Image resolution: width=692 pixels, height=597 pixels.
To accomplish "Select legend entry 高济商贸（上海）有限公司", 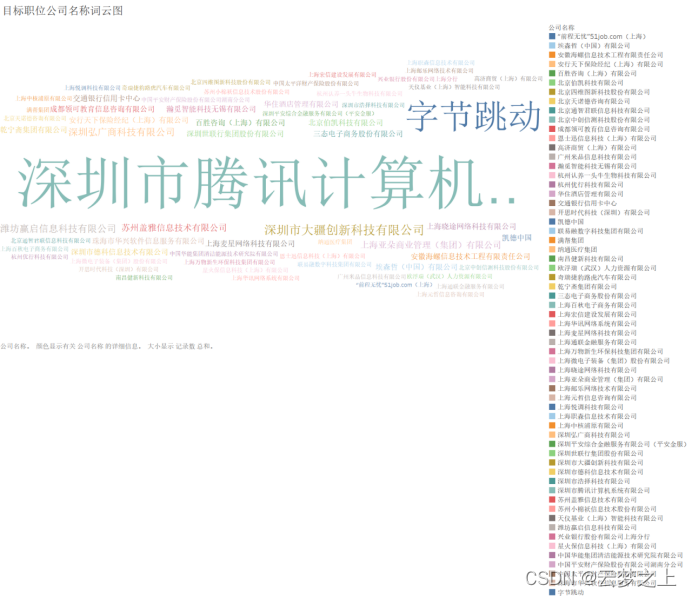I will (593, 147).
